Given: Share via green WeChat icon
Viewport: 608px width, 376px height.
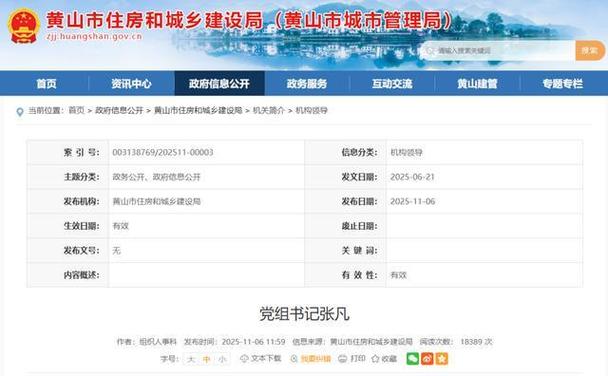Looking at the screenshot, I should (413, 359).
